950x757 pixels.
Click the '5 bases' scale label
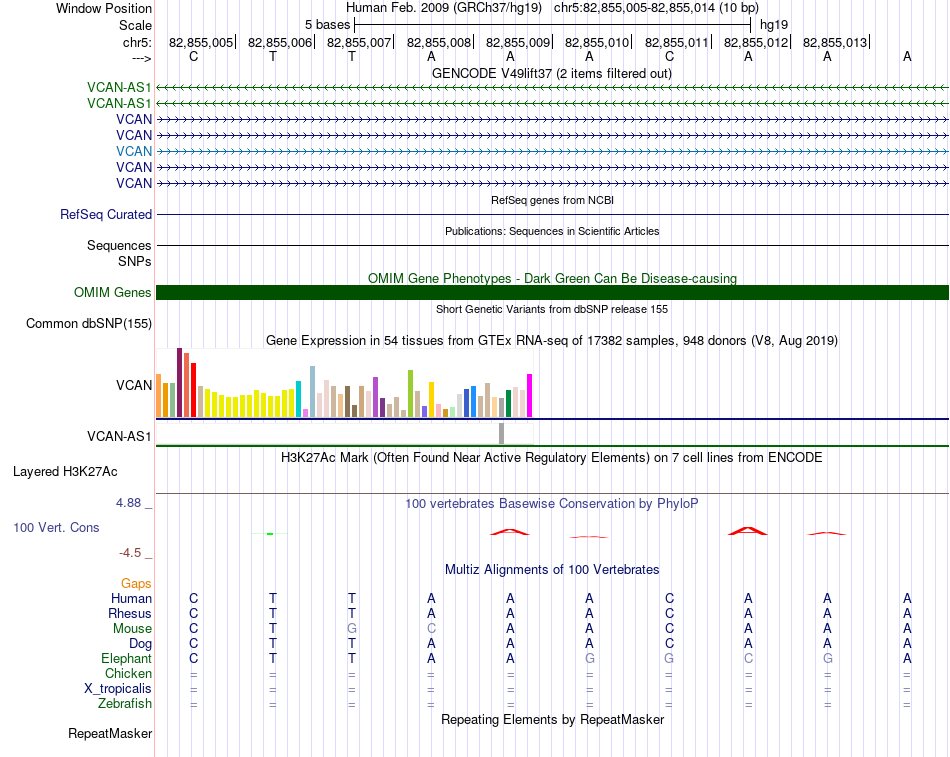tap(327, 25)
